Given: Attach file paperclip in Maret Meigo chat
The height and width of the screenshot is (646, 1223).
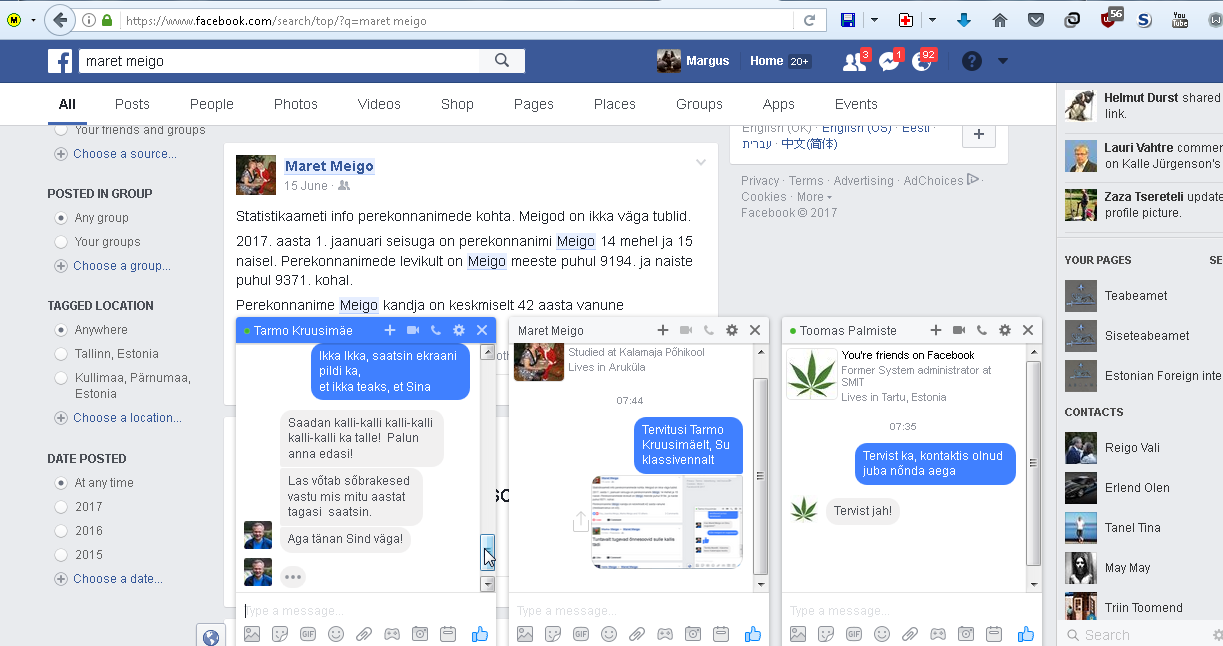Looking at the screenshot, I should point(637,634).
